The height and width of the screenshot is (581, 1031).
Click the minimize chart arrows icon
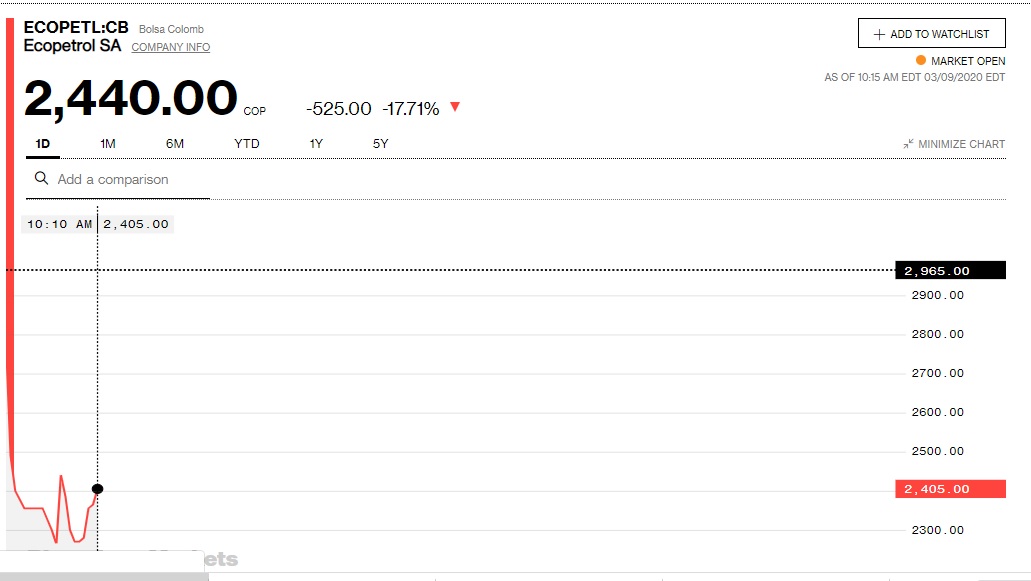pyautogui.click(x=908, y=144)
